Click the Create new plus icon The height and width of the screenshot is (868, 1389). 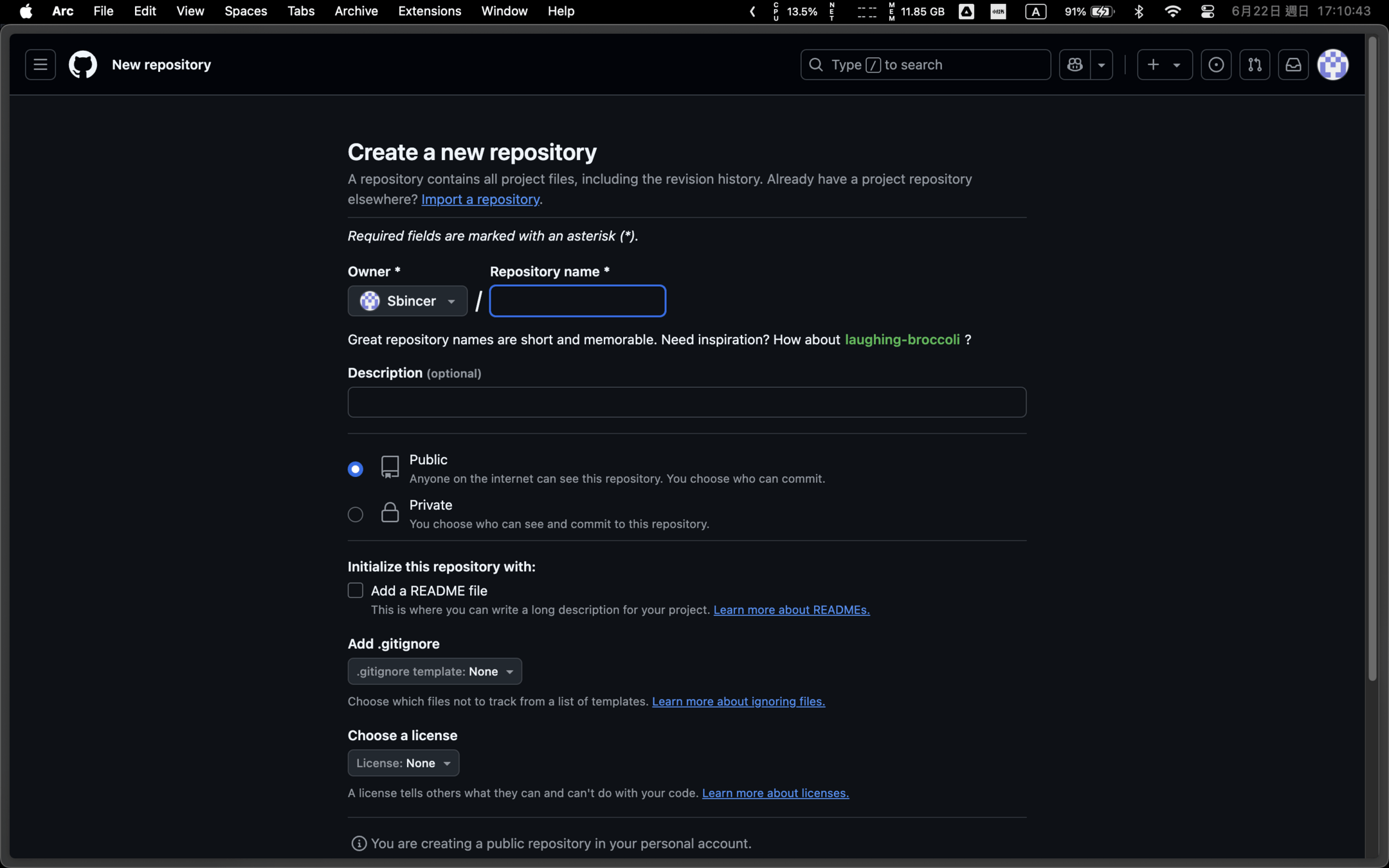click(x=1154, y=65)
